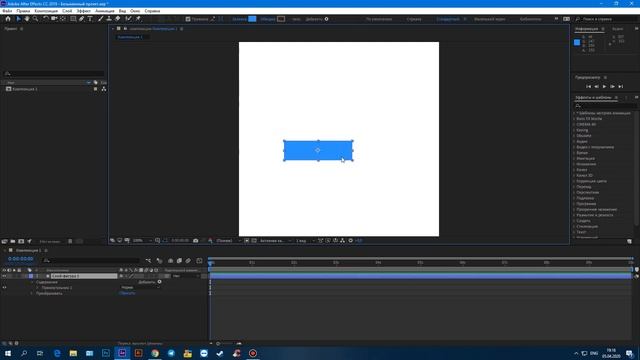
Task: Open the Graph Editor in timeline
Action: (x=199, y=260)
